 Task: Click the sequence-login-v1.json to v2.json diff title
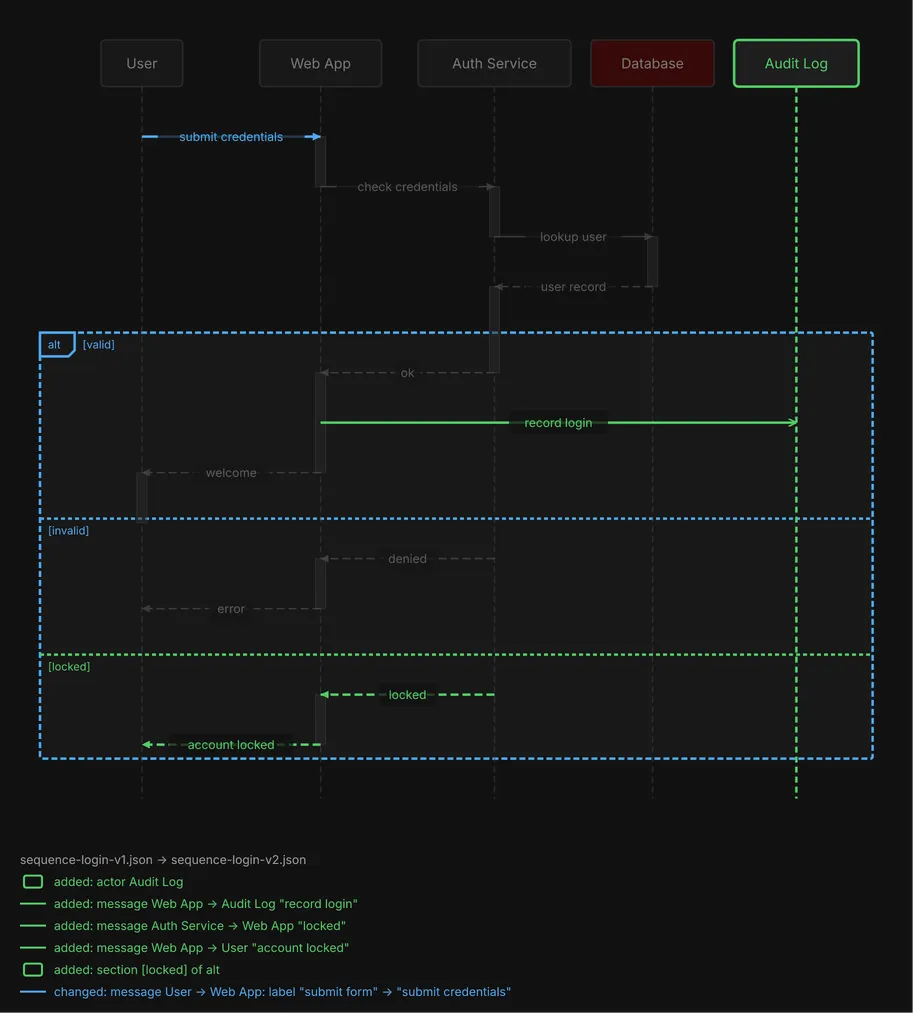(163, 859)
